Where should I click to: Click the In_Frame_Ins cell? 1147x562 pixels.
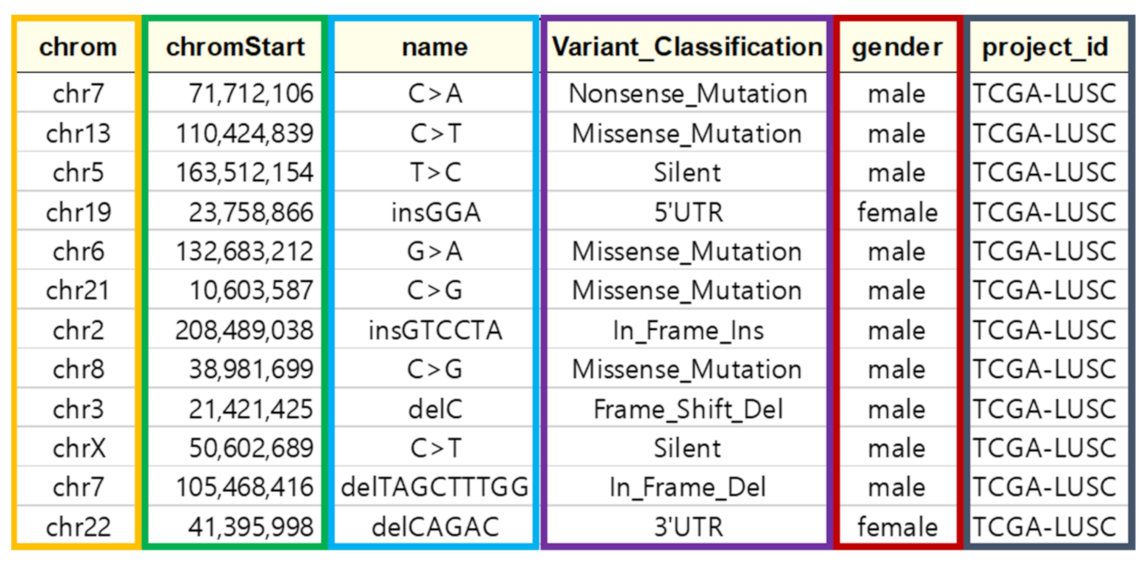pos(687,330)
